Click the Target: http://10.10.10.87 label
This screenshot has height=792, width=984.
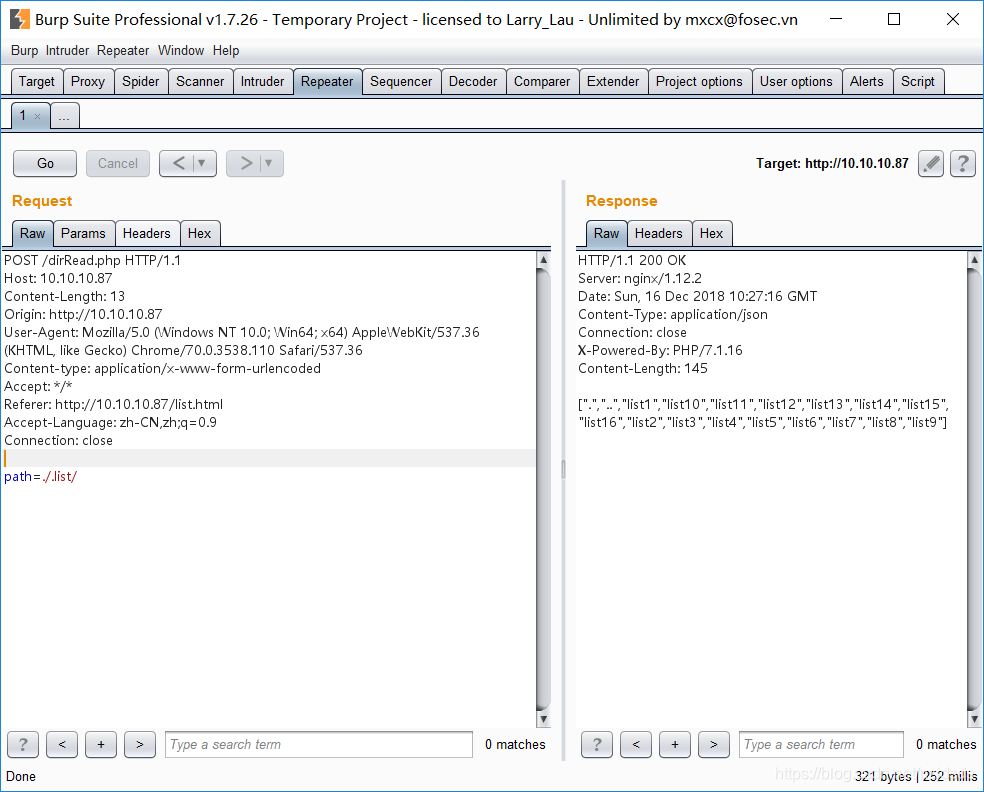832,164
